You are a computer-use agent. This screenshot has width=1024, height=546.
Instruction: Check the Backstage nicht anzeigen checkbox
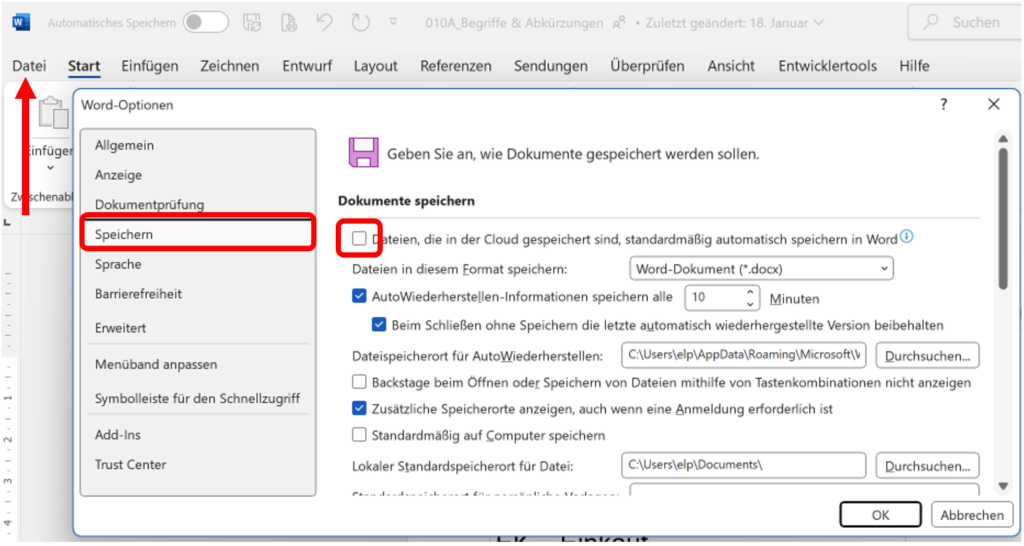coord(359,381)
